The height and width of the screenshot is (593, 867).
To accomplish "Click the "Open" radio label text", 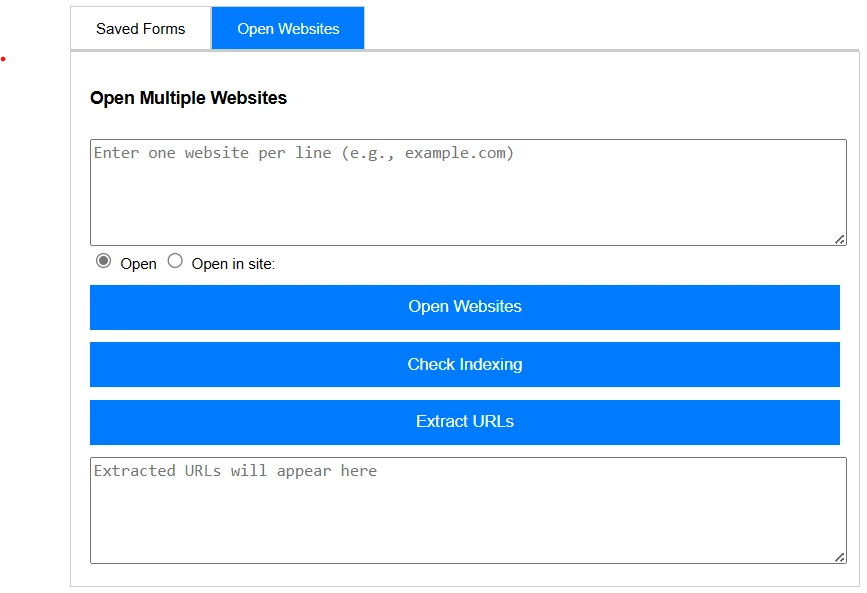I will click(x=138, y=264).
